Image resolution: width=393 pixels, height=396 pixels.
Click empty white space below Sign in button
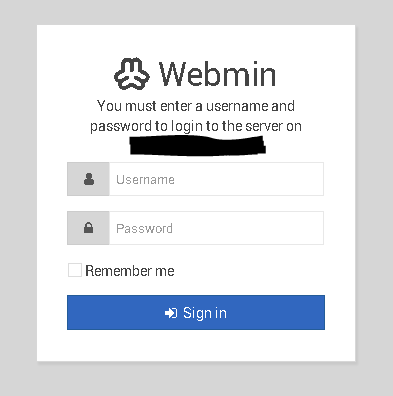[x=196, y=345]
